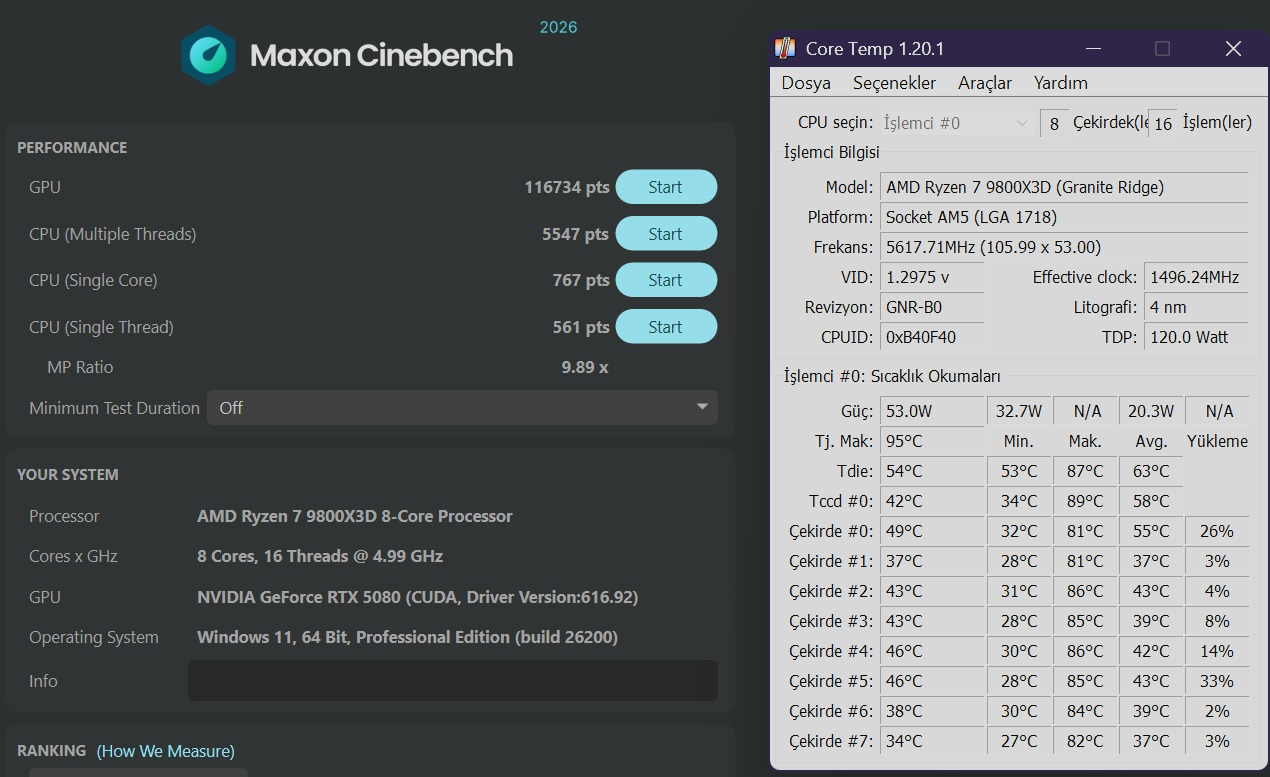Click the 'NVIDIA GeForce RTX 5080' GPU text

[x=417, y=597]
